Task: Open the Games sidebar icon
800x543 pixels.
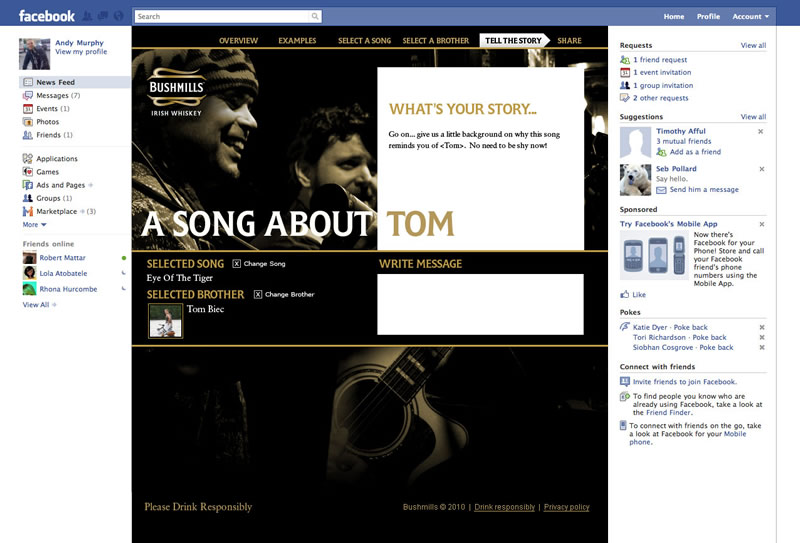Action: (28, 172)
